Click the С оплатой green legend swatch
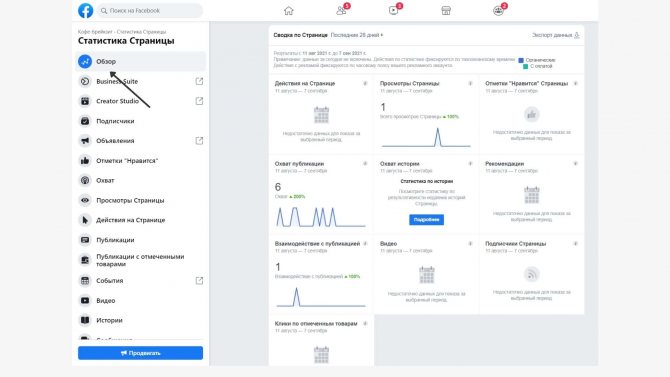670x377 pixels. [525, 66]
